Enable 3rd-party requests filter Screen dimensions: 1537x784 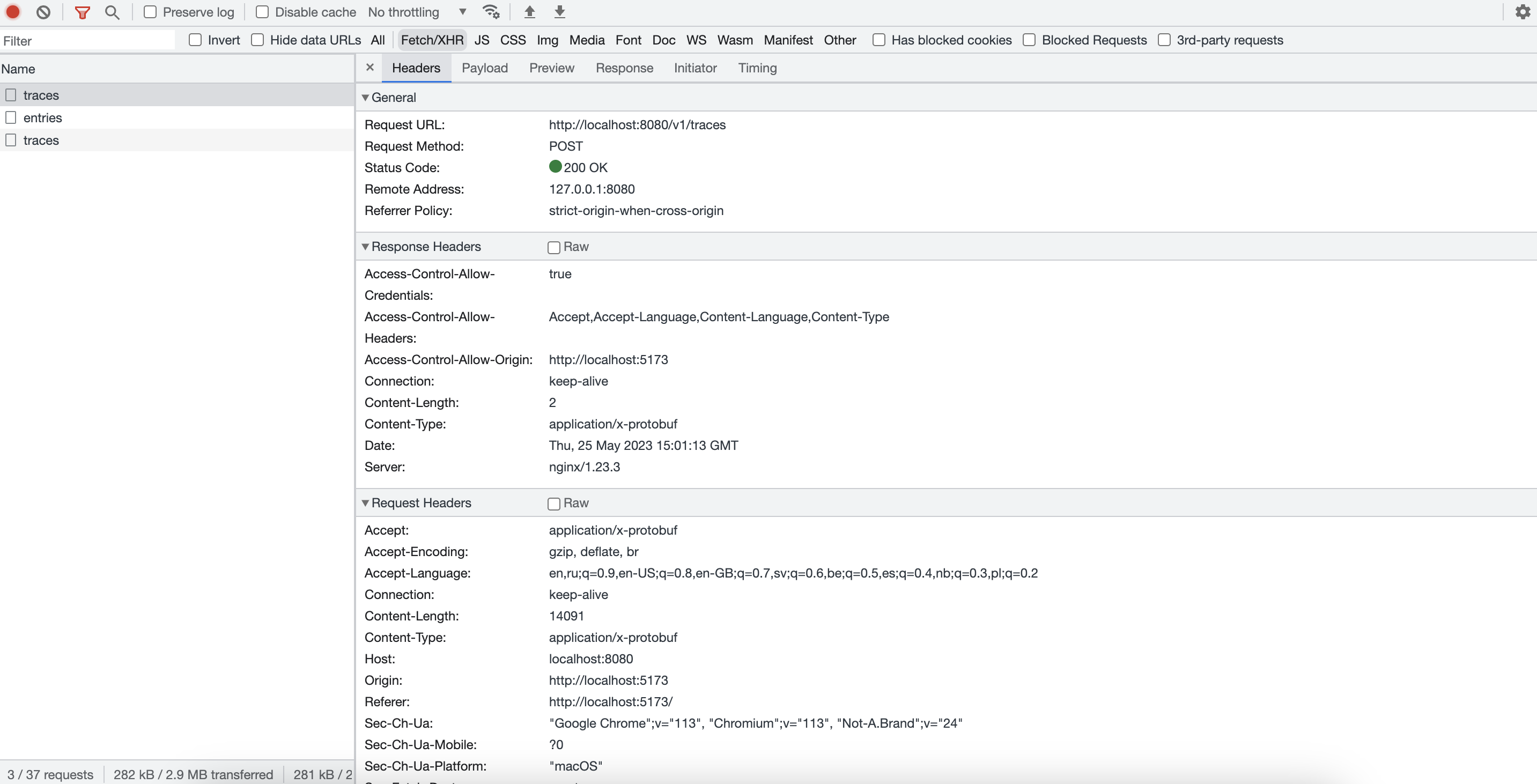1164,40
